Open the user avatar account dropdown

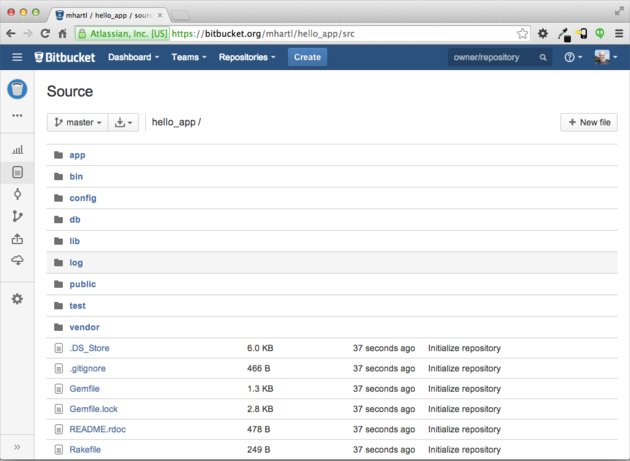(606, 57)
